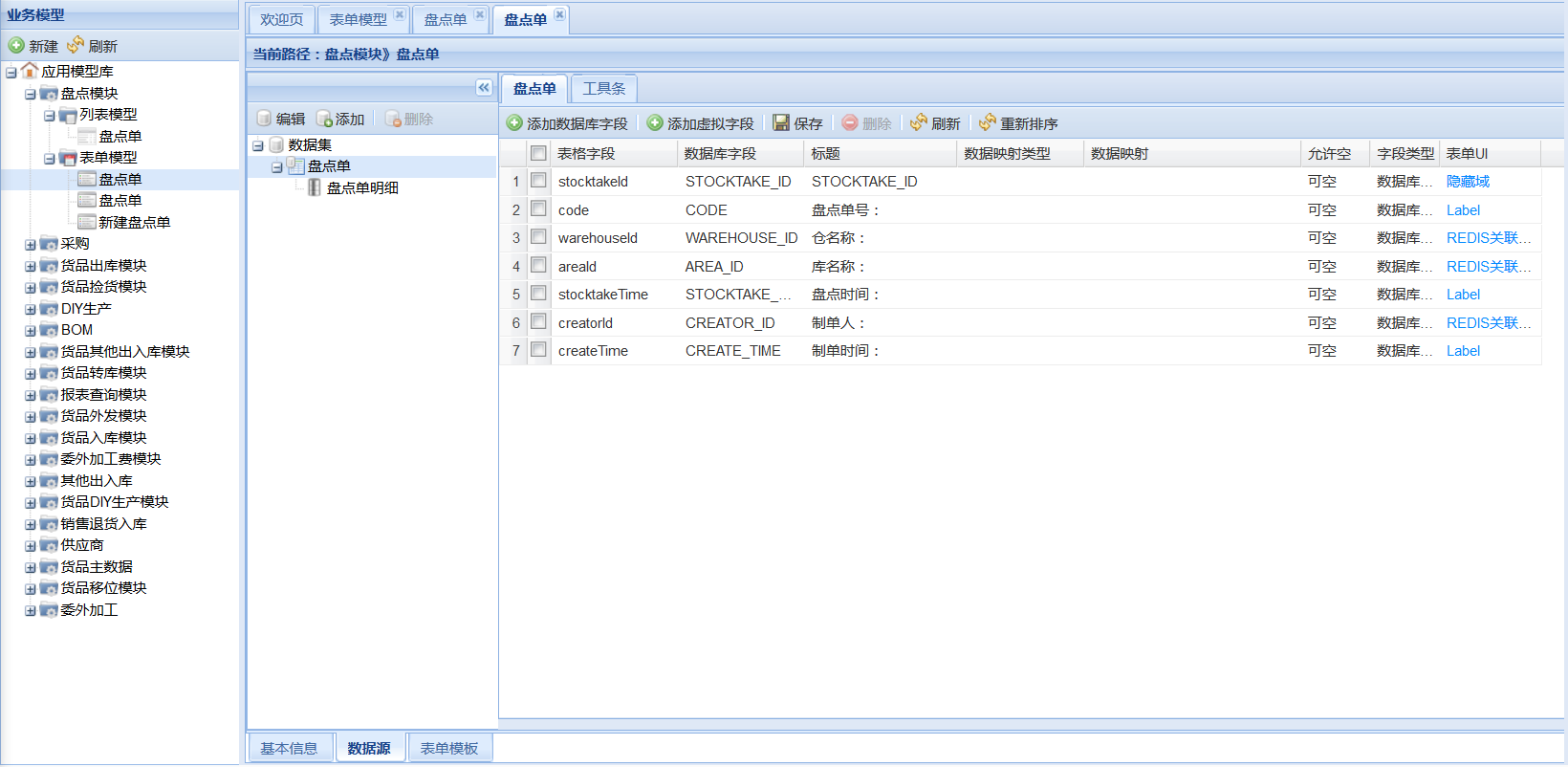Select 货品入库模块 in the model tree
The height and width of the screenshot is (767, 1568).
click(x=103, y=437)
